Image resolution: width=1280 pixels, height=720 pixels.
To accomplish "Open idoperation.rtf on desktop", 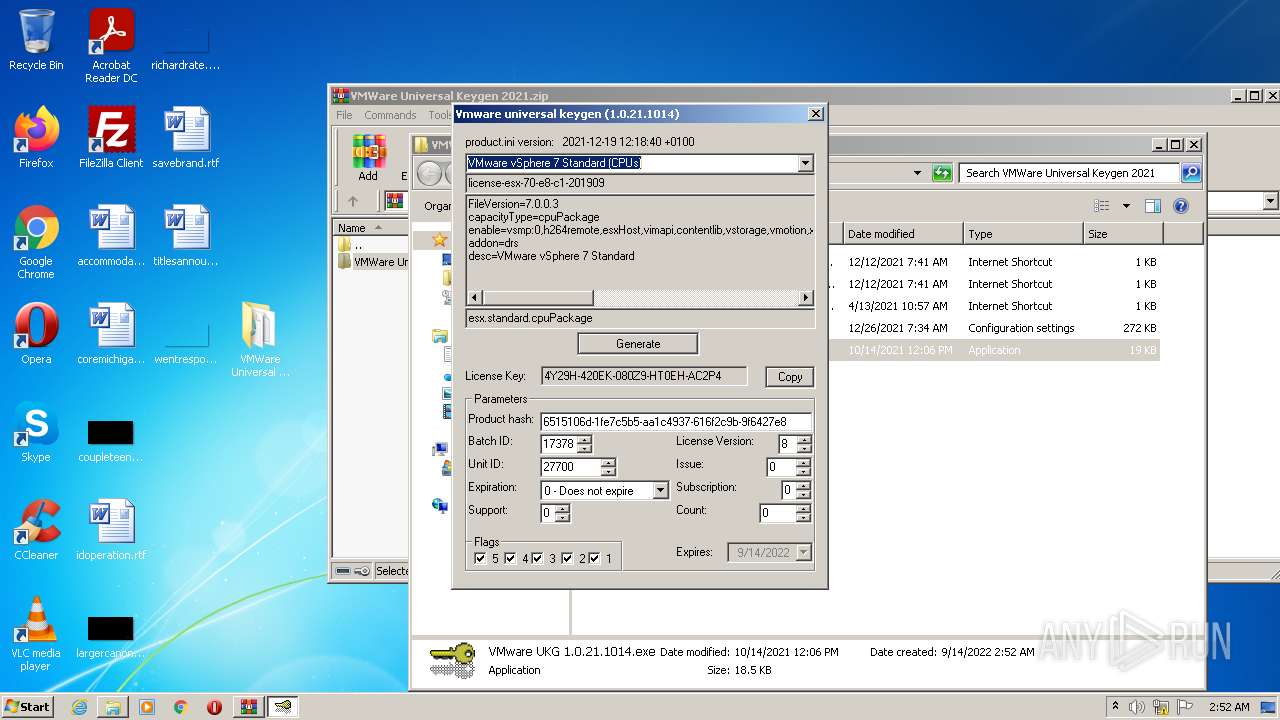I will (111, 530).
